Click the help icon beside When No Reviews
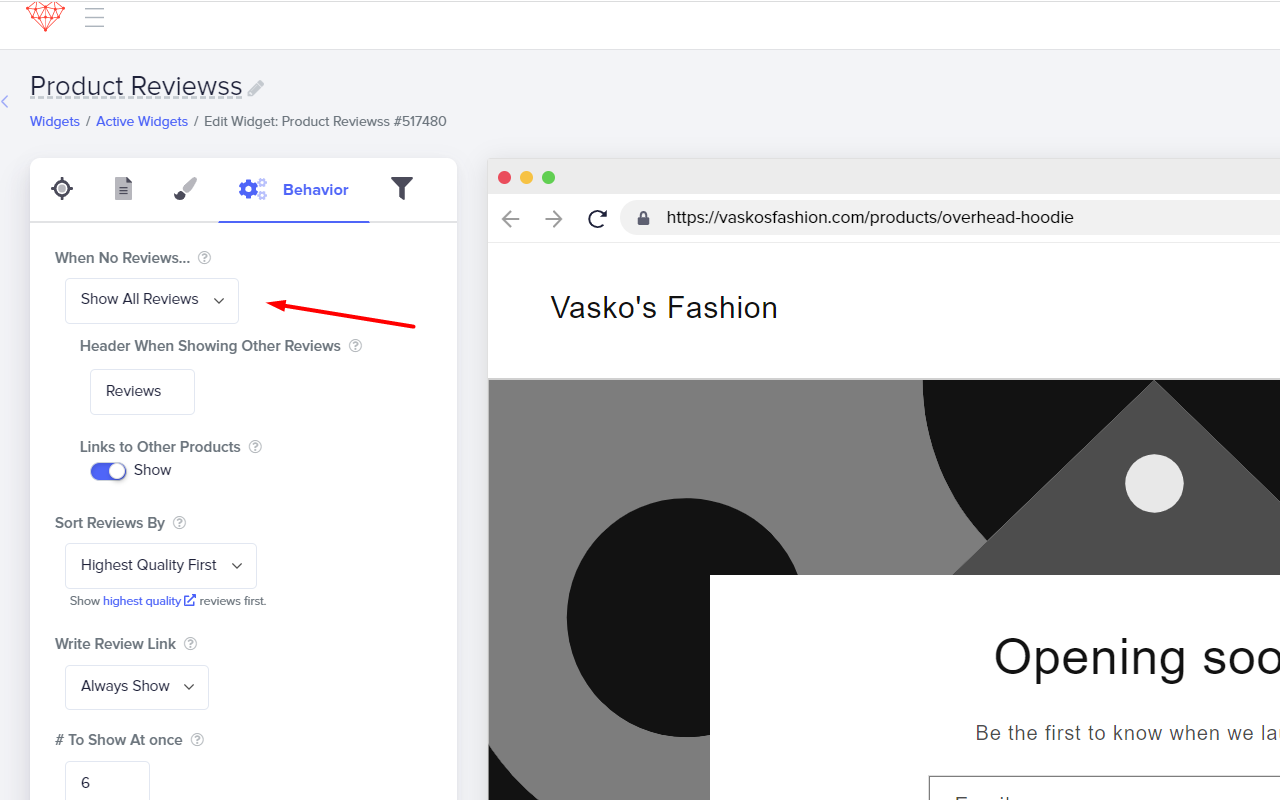 205,258
